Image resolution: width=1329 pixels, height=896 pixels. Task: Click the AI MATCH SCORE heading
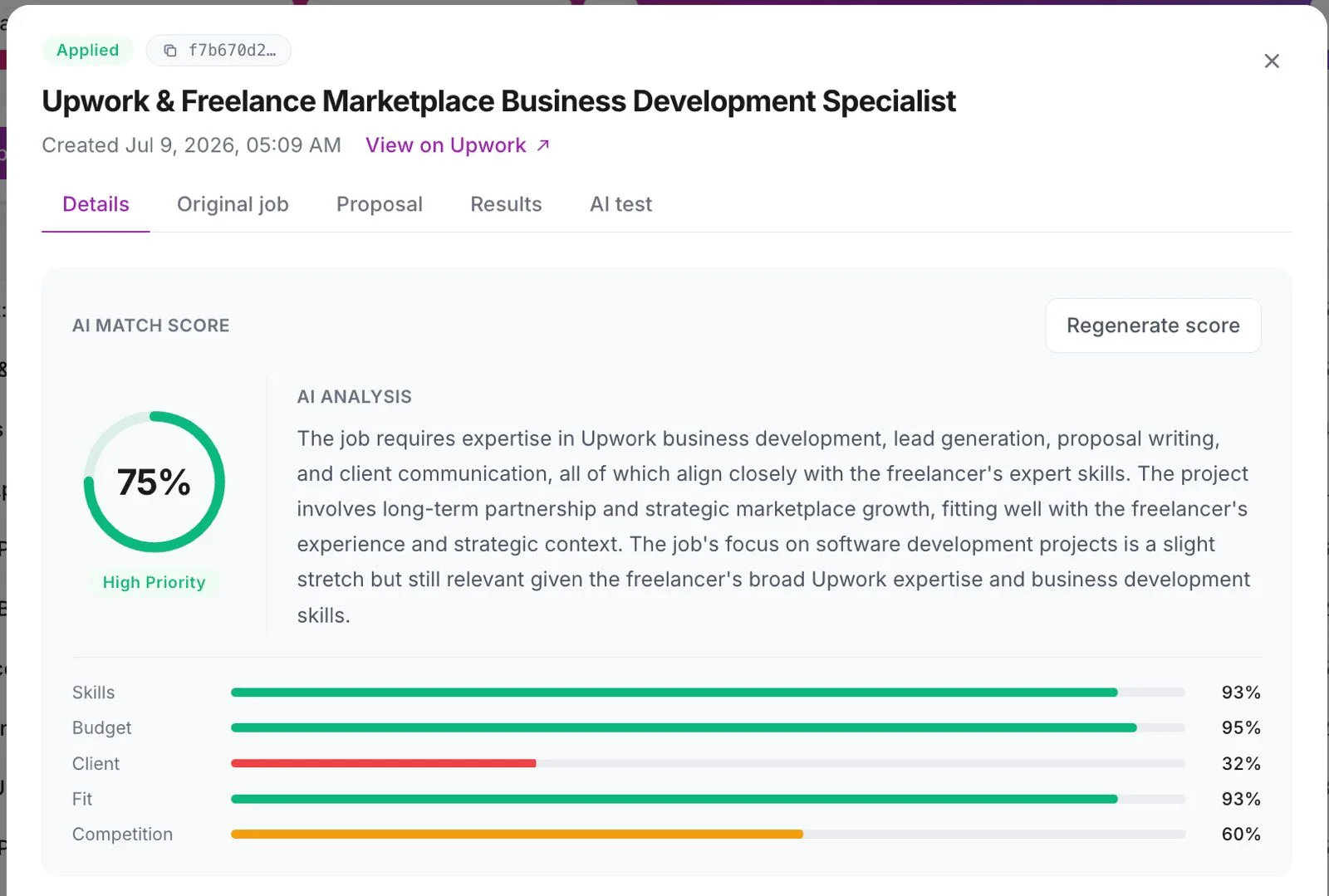pos(150,326)
